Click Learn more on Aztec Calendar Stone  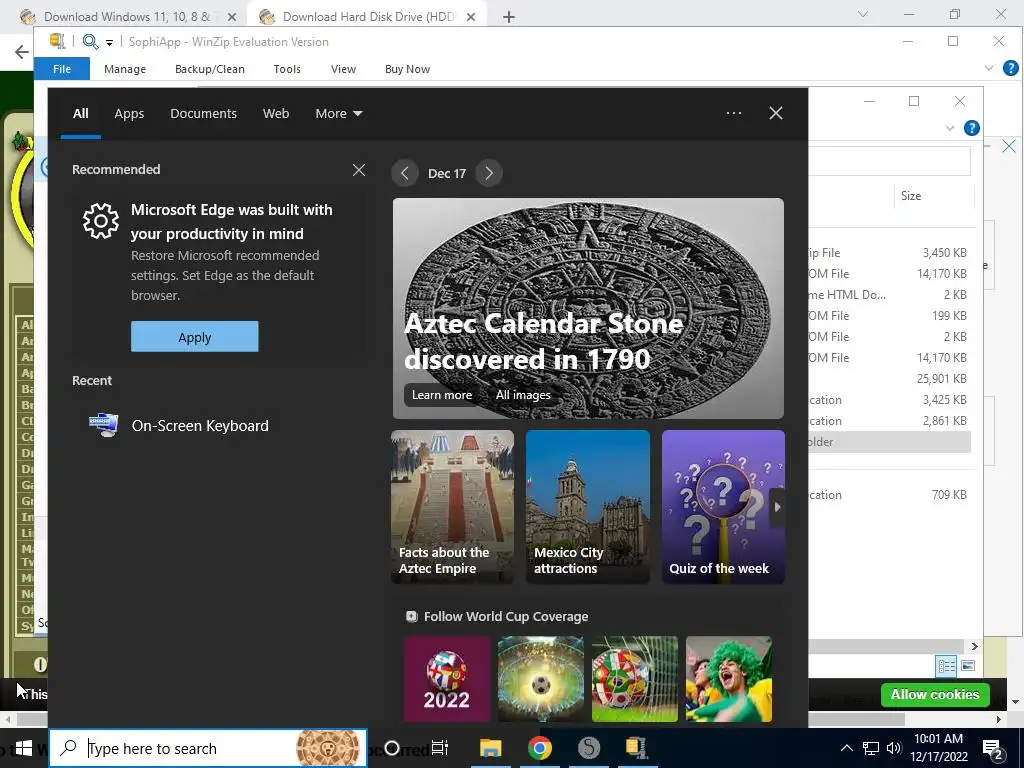coord(441,394)
